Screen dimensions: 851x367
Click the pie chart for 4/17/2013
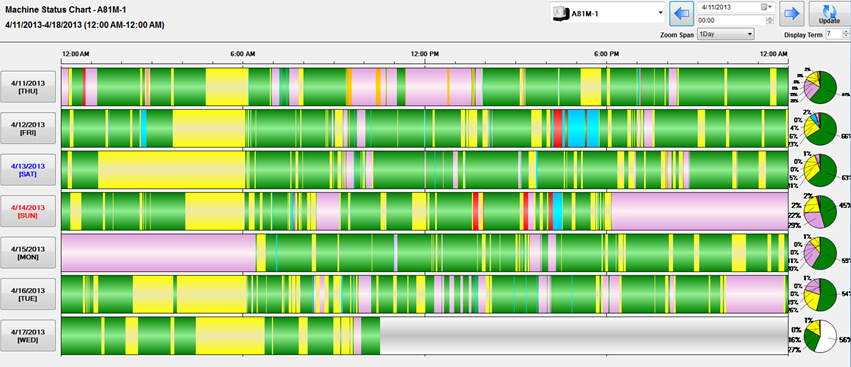[x=820, y=335]
